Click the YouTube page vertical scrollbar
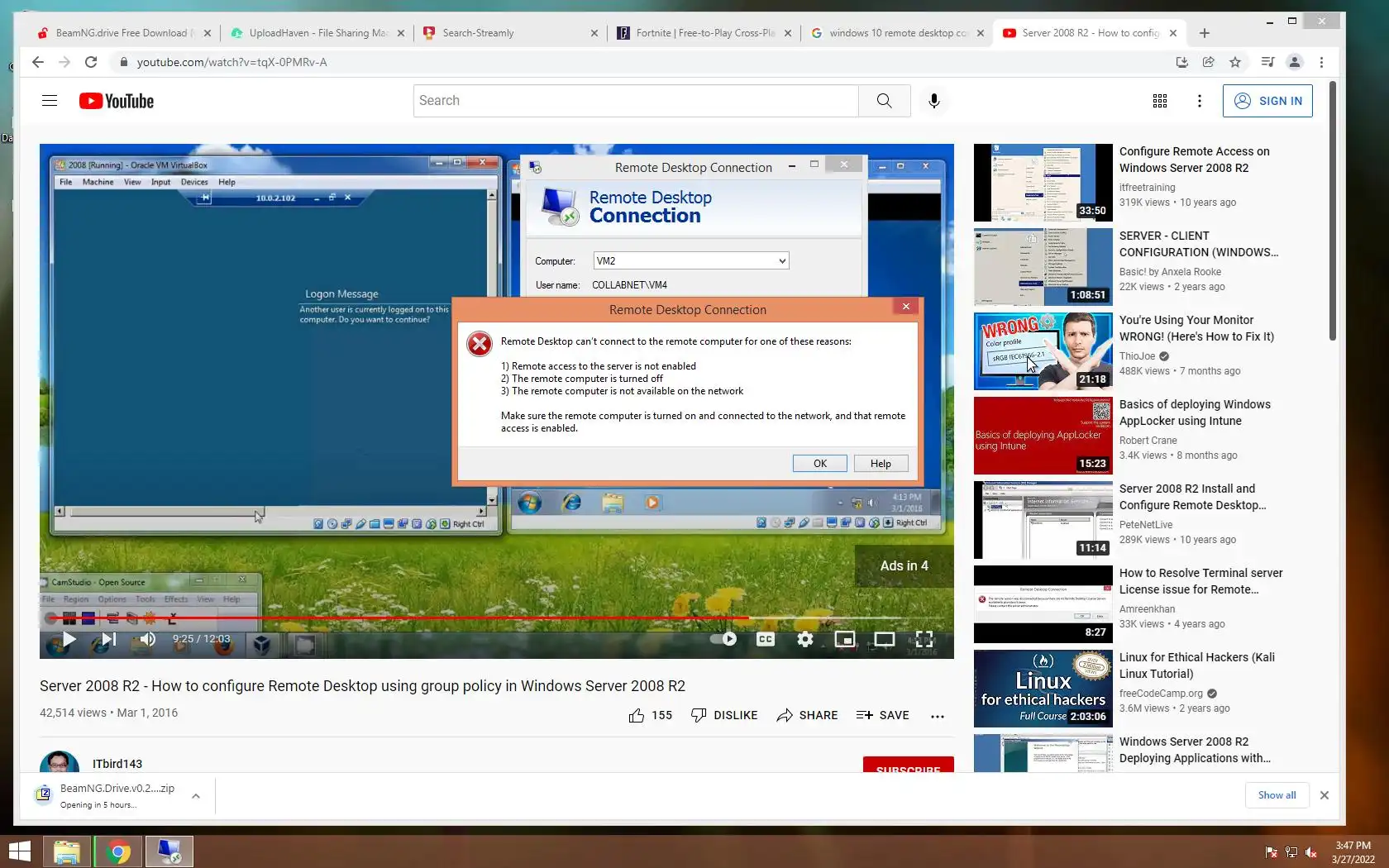 (1332, 211)
